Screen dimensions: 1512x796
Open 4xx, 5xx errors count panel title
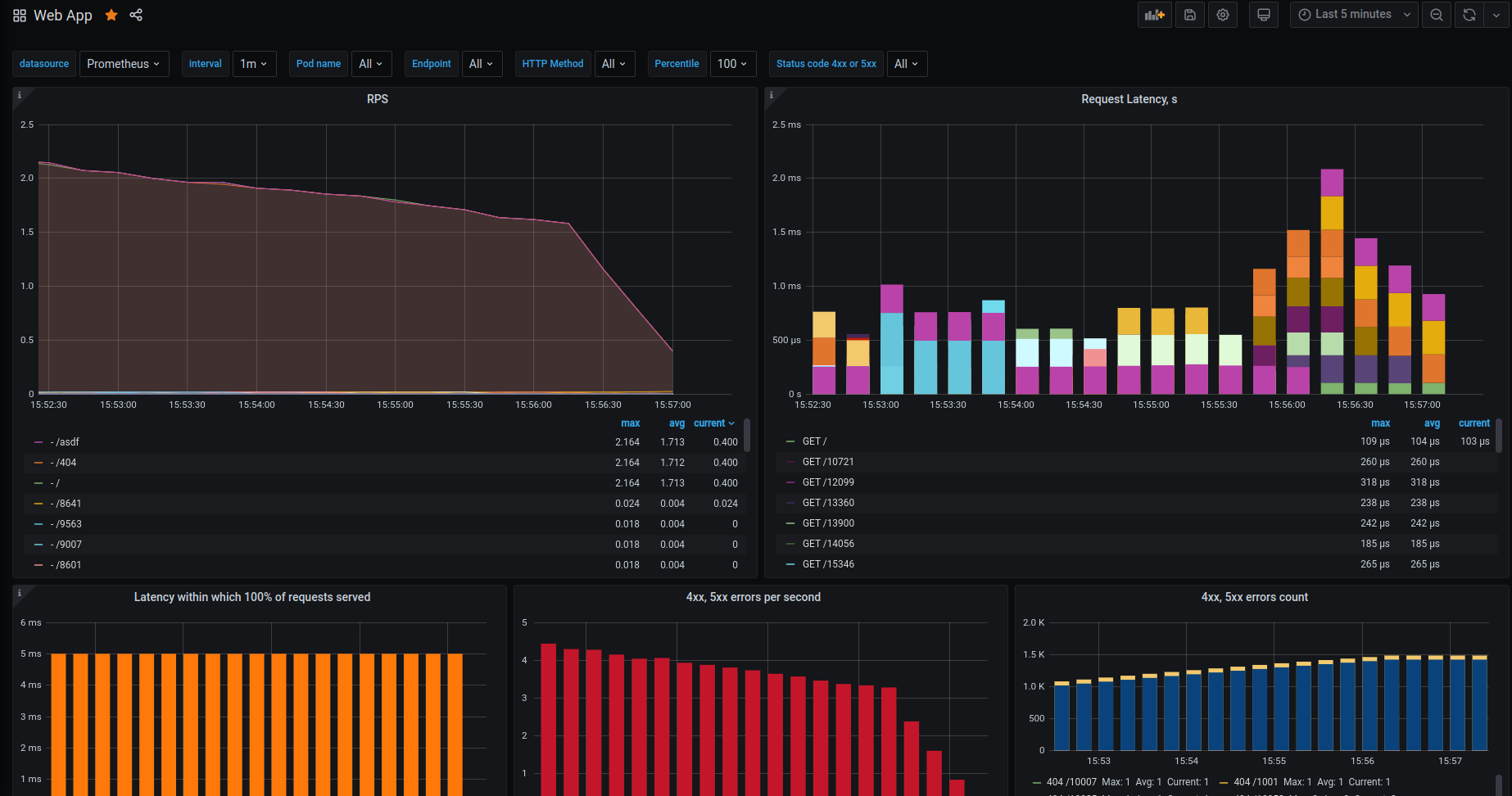coord(1255,597)
